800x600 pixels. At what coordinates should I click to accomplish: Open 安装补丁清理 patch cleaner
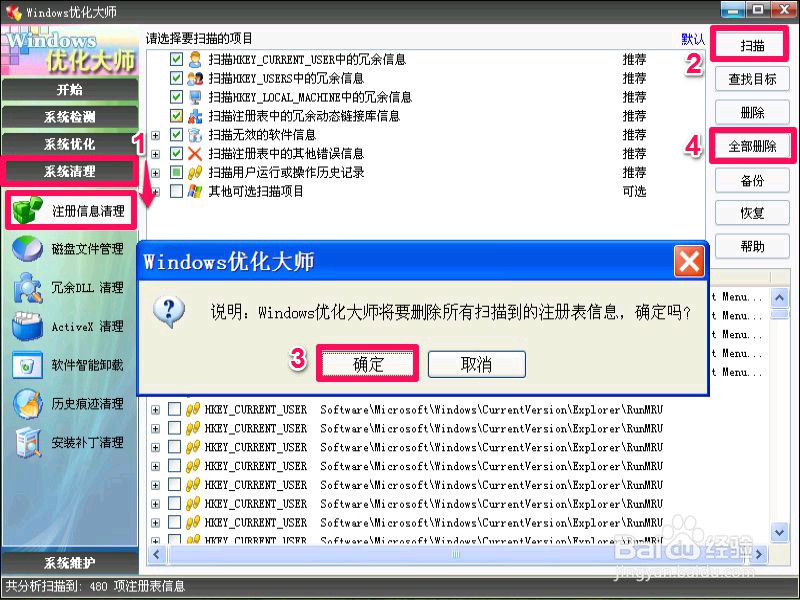68,442
